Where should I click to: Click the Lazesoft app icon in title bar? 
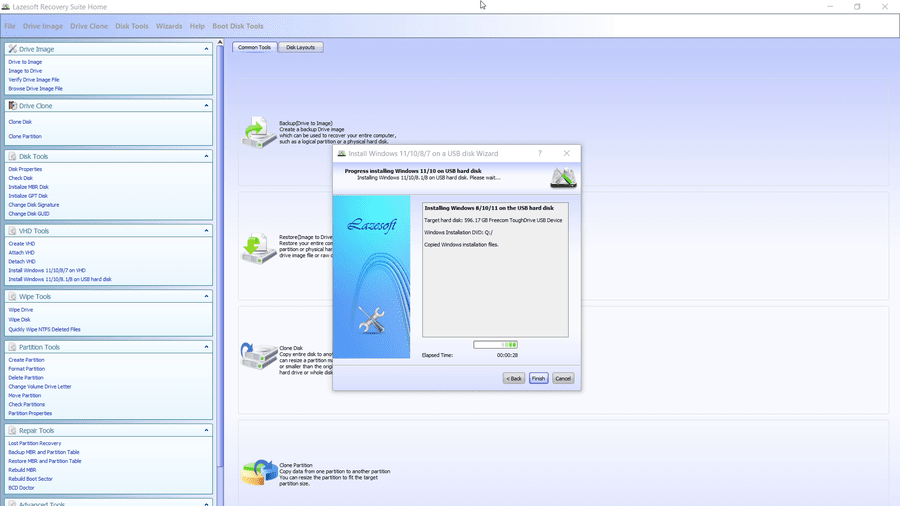6,7
